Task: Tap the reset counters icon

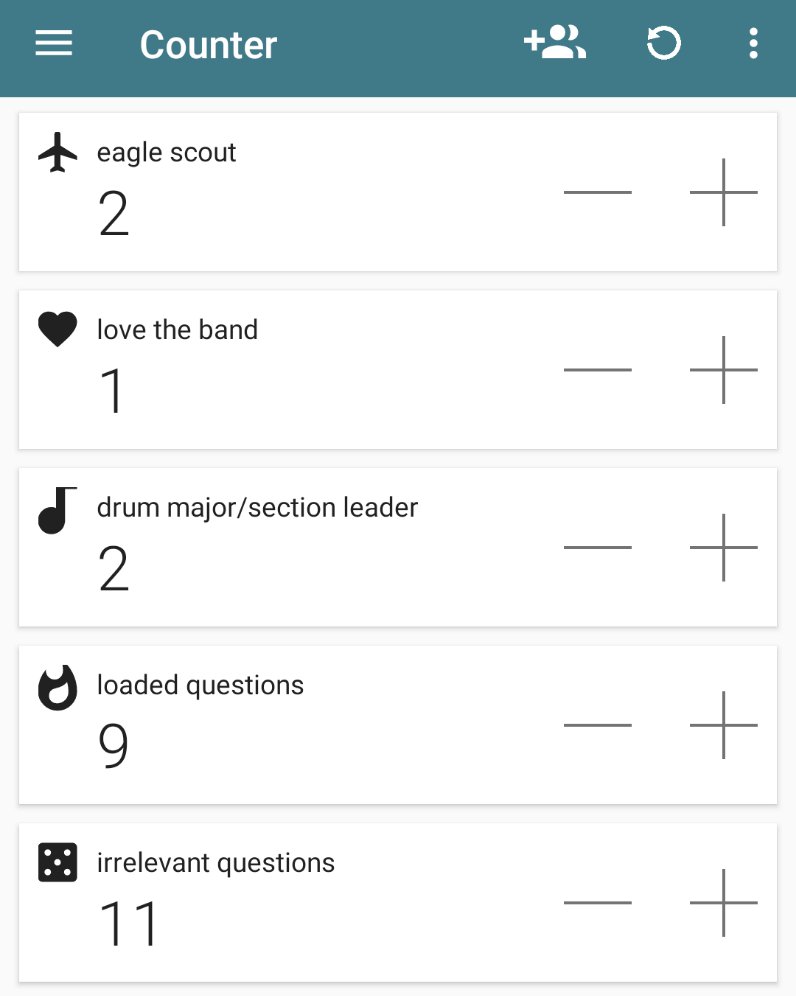Action: click(664, 44)
